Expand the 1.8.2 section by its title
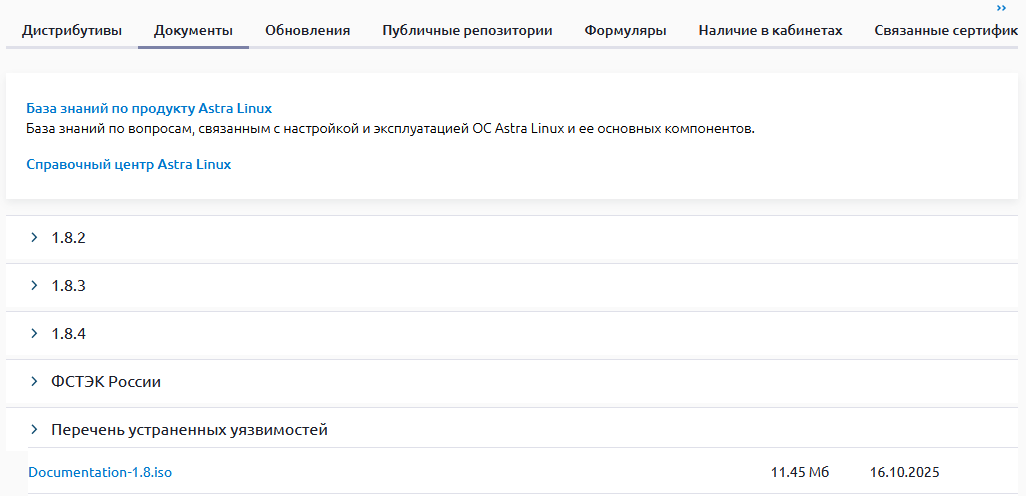1026x496 pixels. coord(69,238)
